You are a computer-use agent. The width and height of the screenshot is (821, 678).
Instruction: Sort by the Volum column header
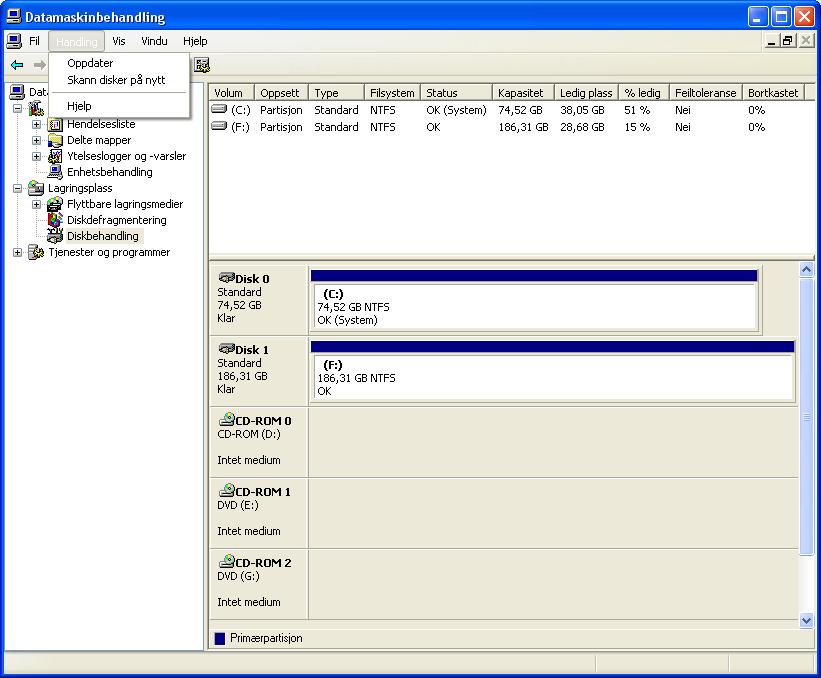coord(231,93)
